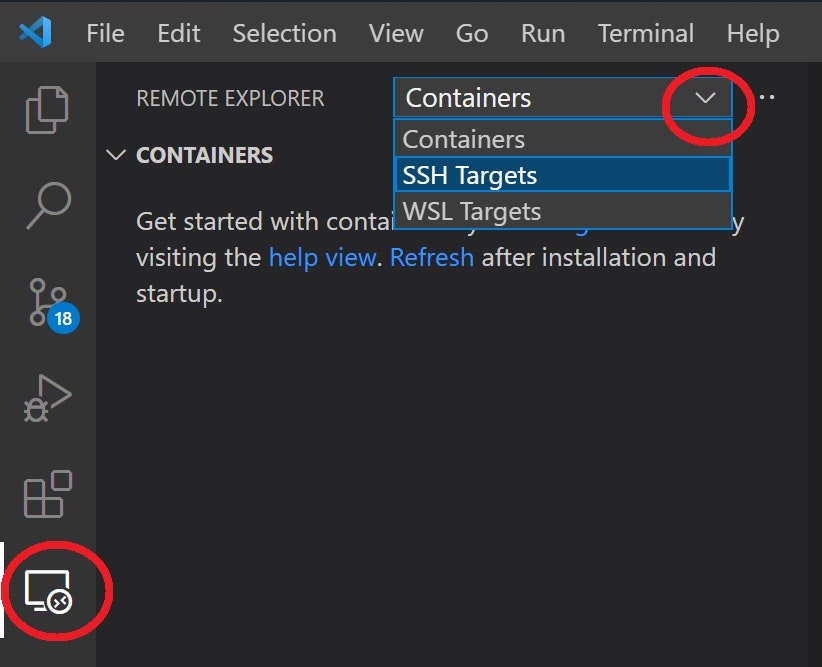The height and width of the screenshot is (667, 822).
Task: Open the Extensions view icon
Action: pos(48,494)
